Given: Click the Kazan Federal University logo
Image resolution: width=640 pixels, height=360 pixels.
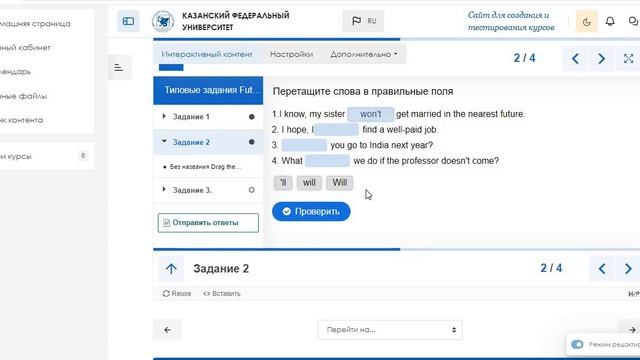Looking at the screenshot, I should point(163,21).
